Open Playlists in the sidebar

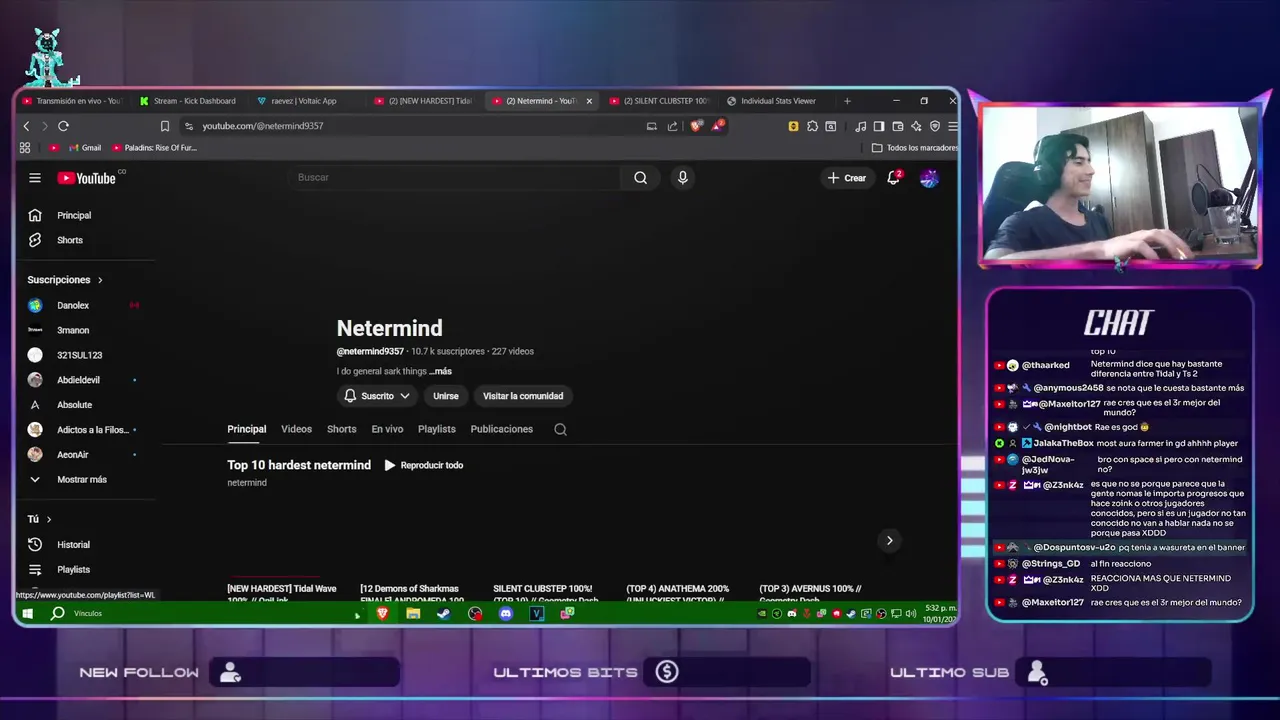(x=74, y=570)
